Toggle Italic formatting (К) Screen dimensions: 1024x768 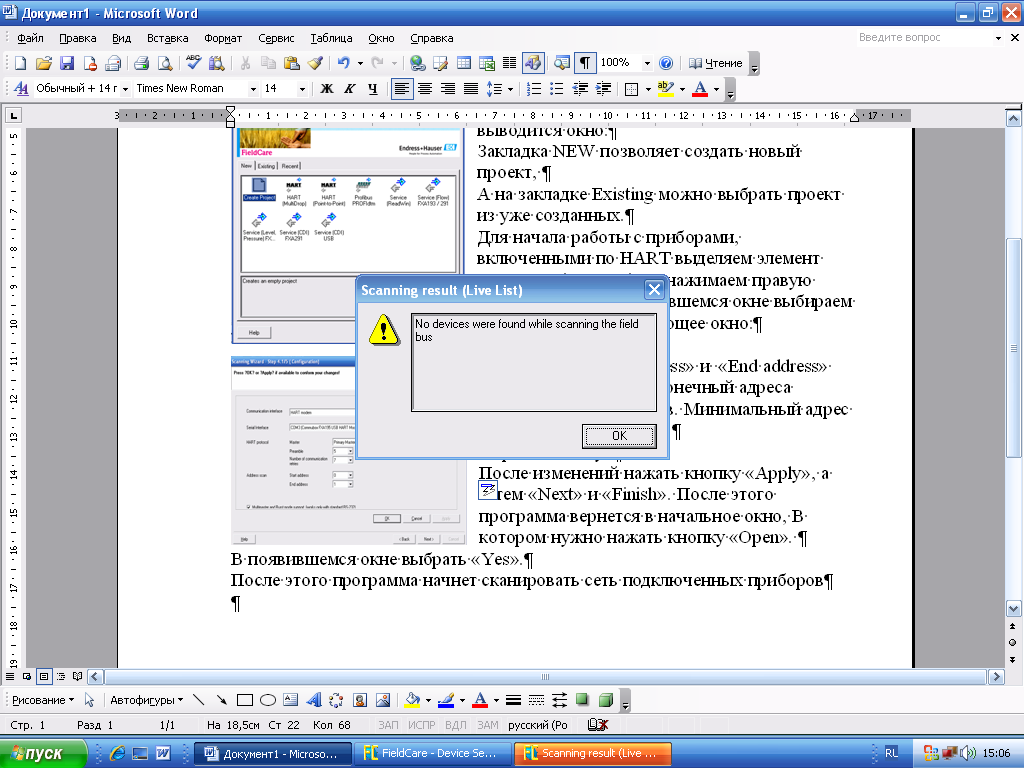pyautogui.click(x=349, y=88)
